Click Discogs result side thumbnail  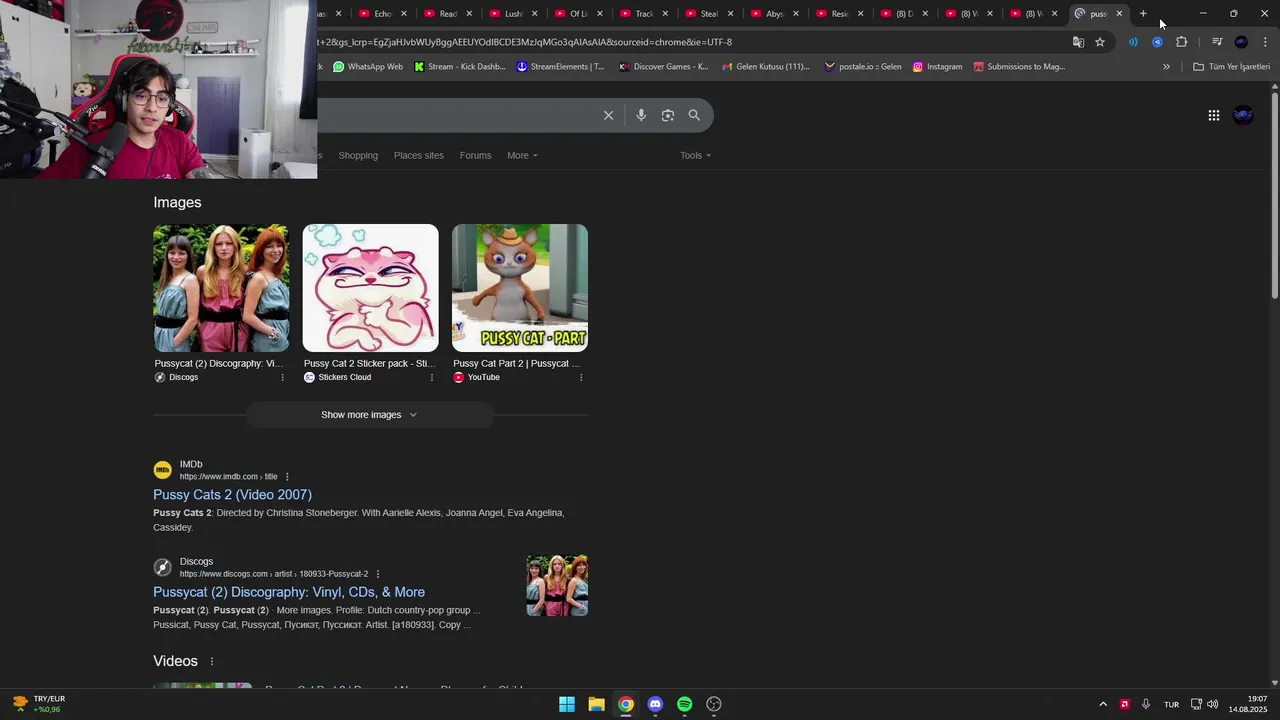point(557,585)
